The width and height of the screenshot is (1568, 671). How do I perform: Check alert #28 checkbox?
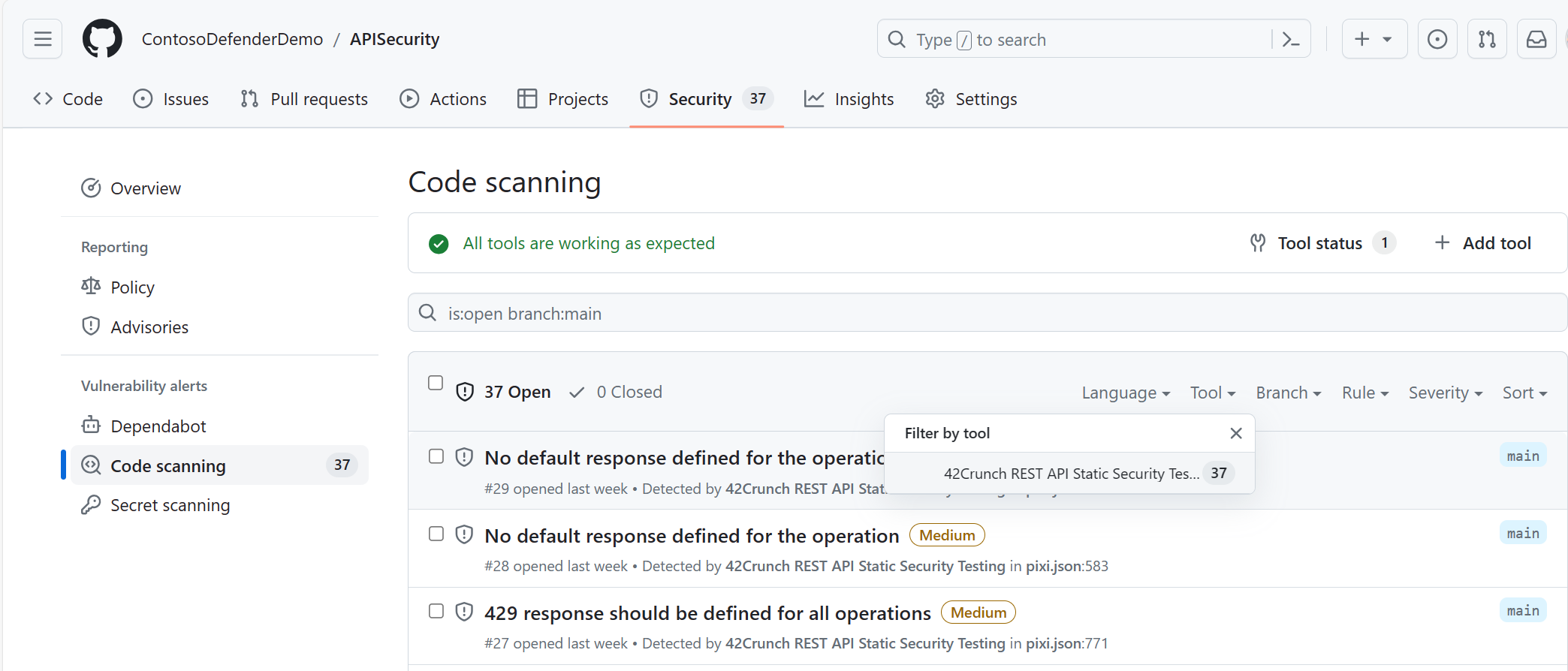(436, 534)
